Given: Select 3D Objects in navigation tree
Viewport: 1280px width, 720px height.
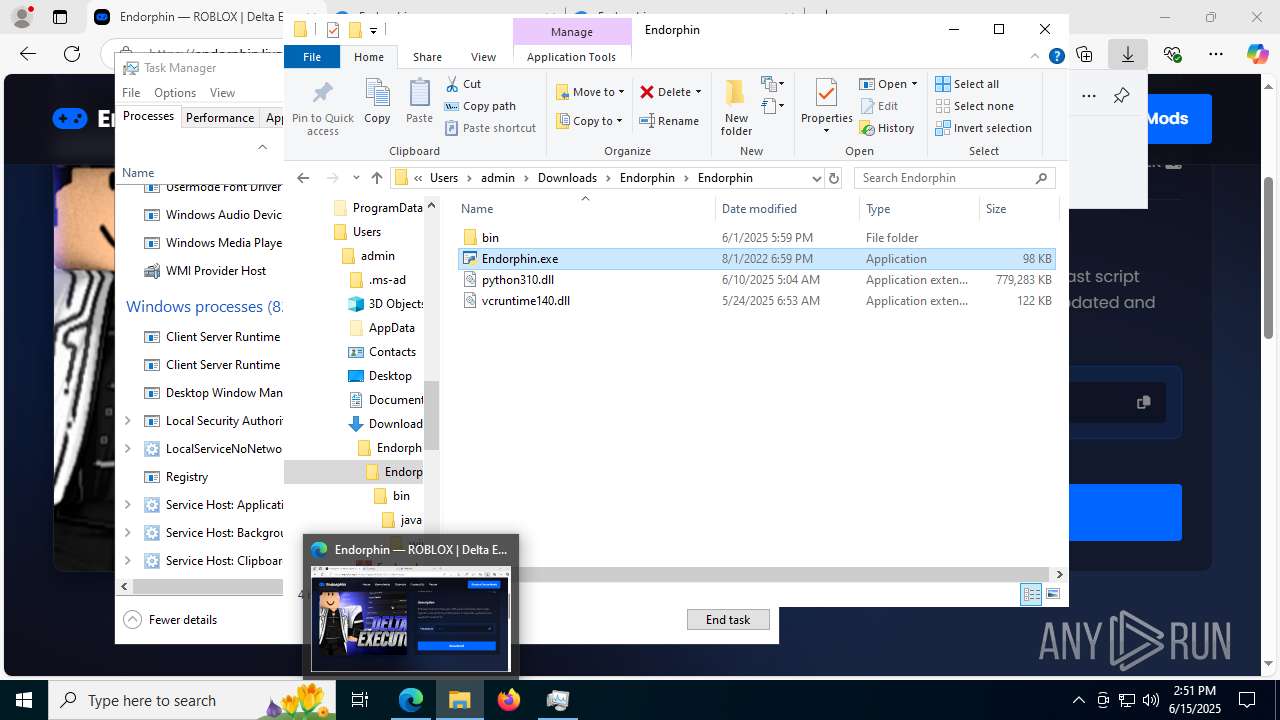Looking at the screenshot, I should 387,304.
